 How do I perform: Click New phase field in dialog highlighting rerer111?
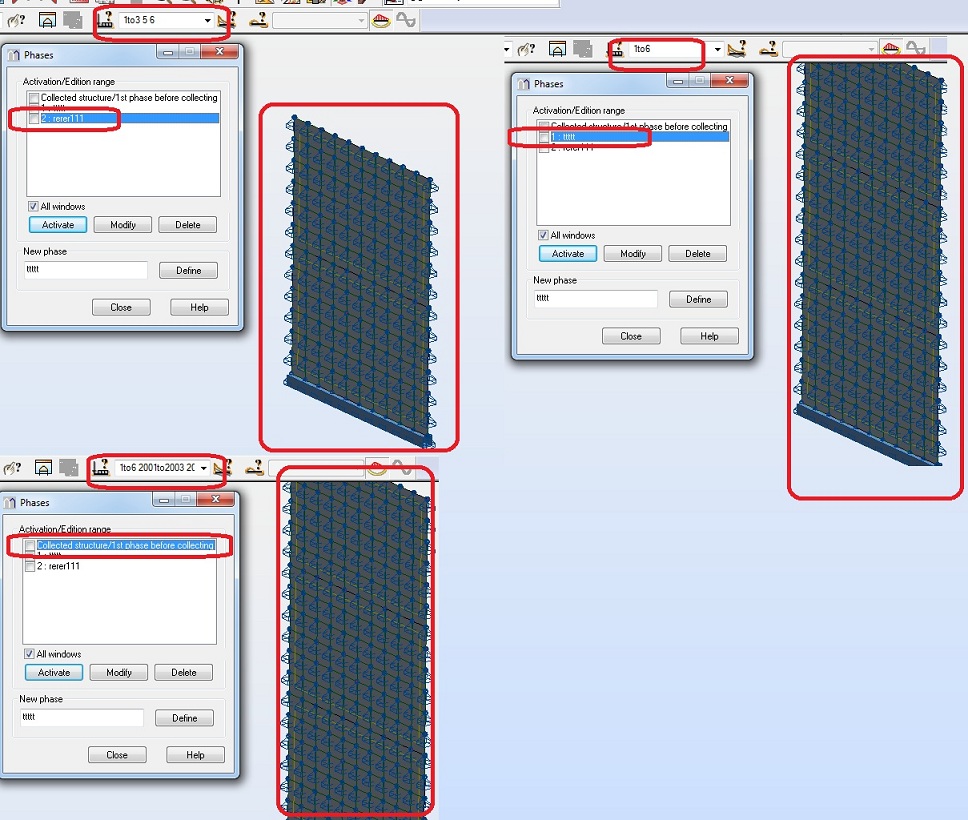pyautogui.click(x=86, y=269)
